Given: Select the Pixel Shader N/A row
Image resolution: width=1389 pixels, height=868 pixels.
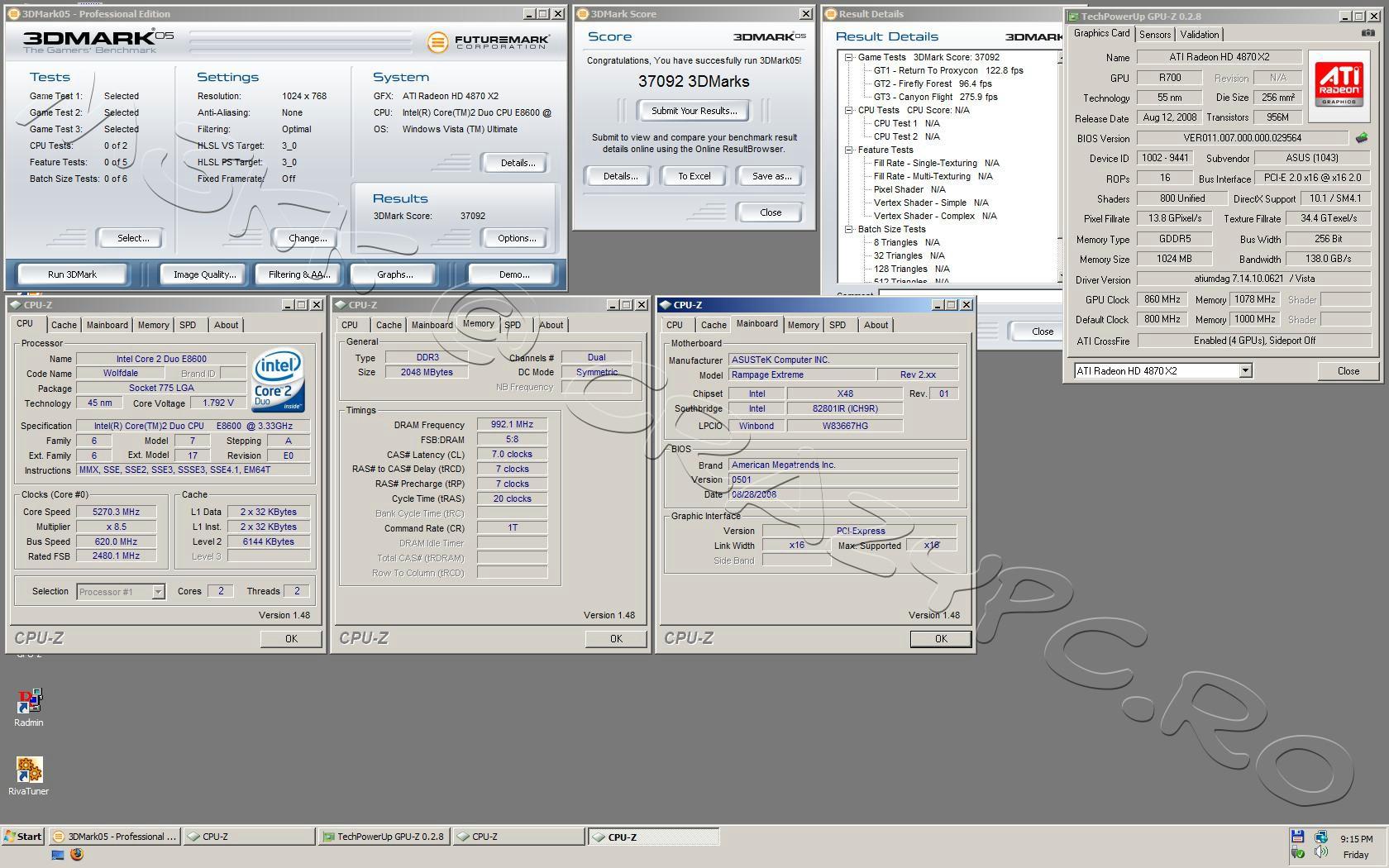Looking at the screenshot, I should point(909,189).
